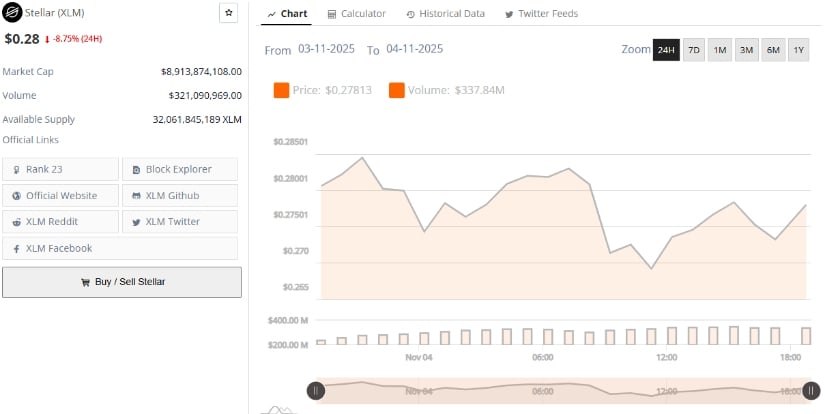The image size is (825, 414).
Task: Switch to the Calculator tab
Action: pyautogui.click(x=357, y=14)
